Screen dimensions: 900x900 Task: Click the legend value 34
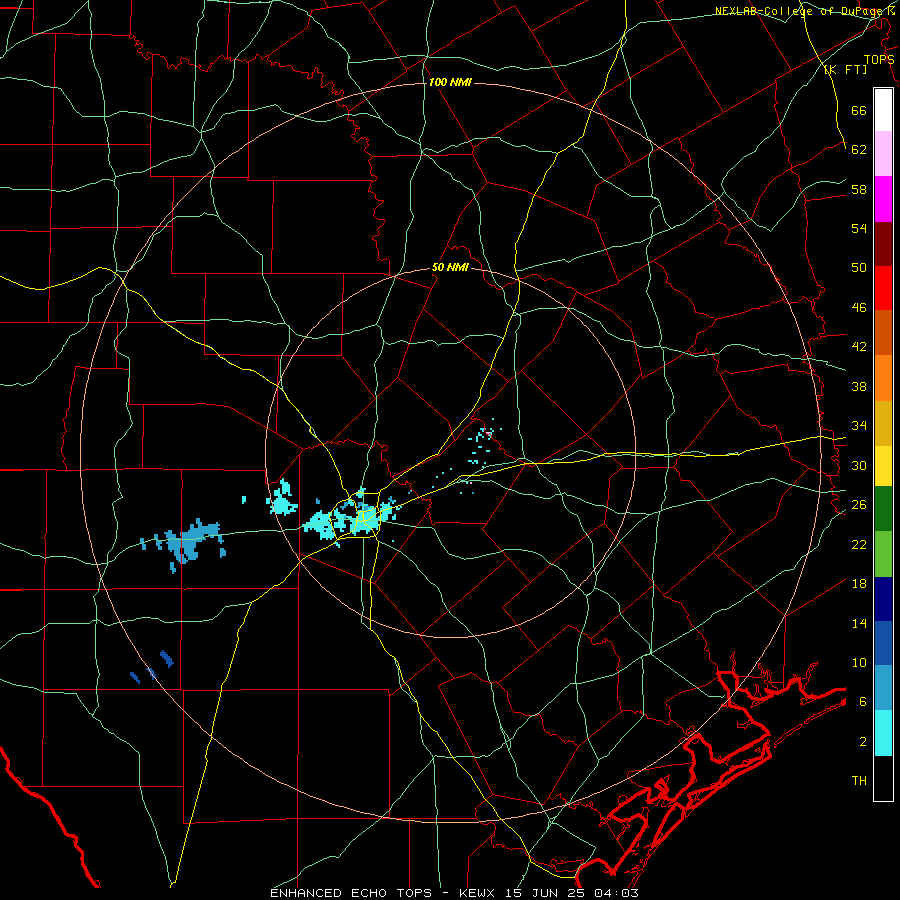point(859,426)
